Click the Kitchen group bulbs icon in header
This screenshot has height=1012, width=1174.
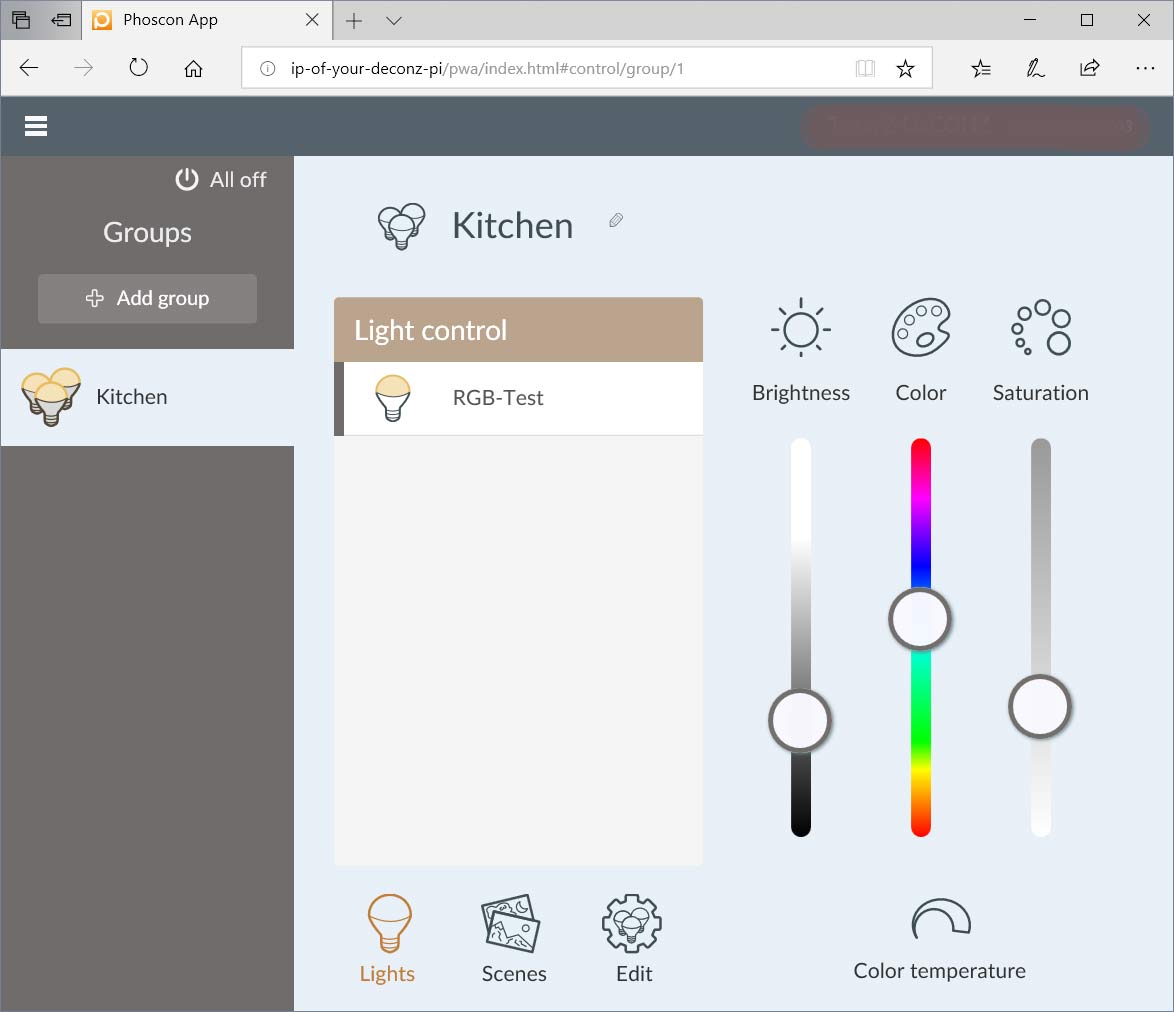401,226
